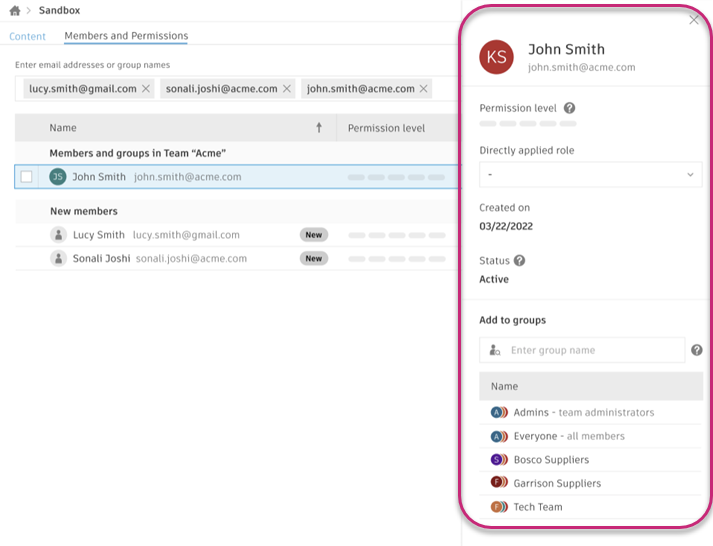Click Lucy Smith's permission level indicator

pyautogui.click(x=397, y=235)
